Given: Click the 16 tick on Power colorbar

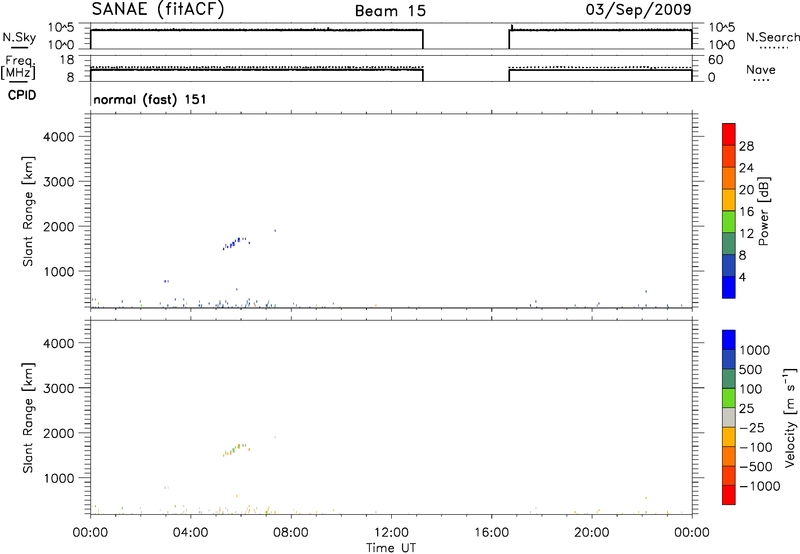Looking at the screenshot, I should tap(746, 212).
